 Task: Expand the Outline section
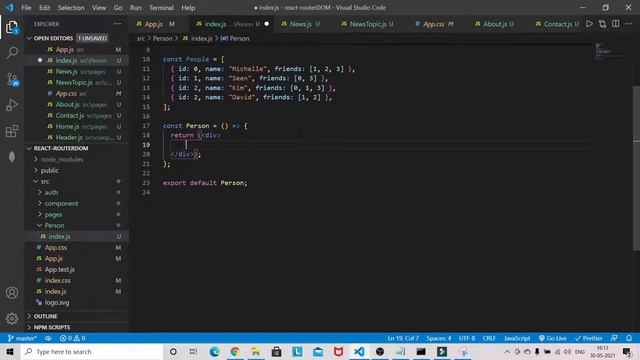click(46, 316)
